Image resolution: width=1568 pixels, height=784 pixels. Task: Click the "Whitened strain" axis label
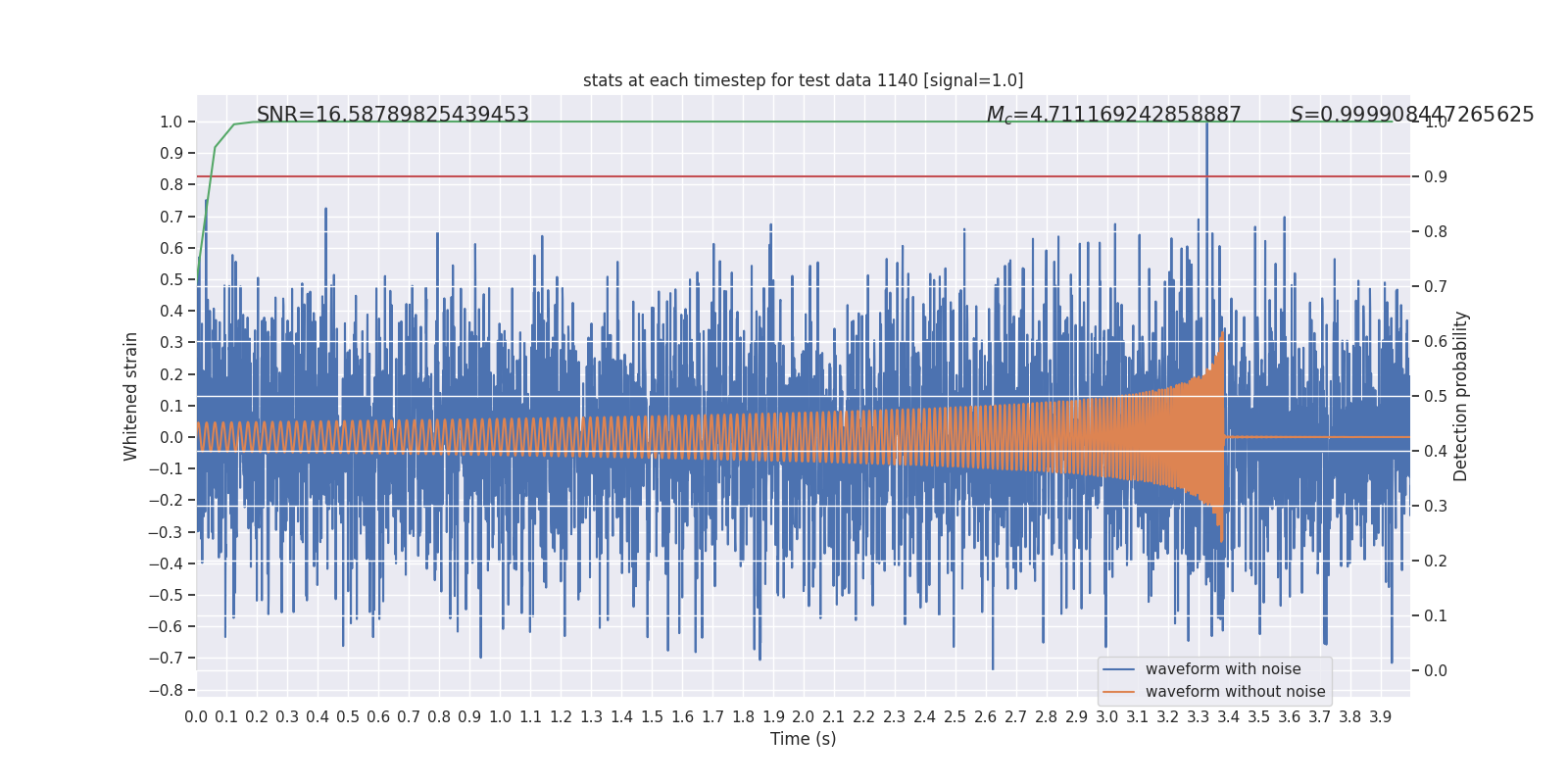tap(131, 396)
